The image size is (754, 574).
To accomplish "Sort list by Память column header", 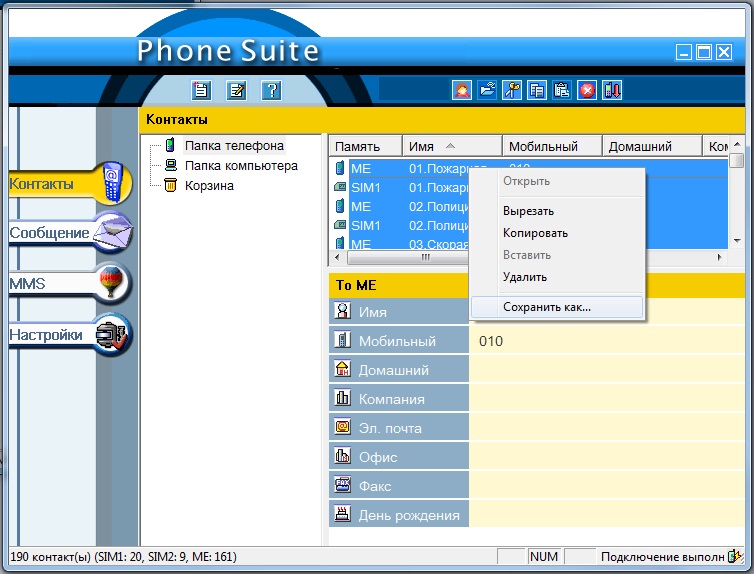I will pos(365,146).
